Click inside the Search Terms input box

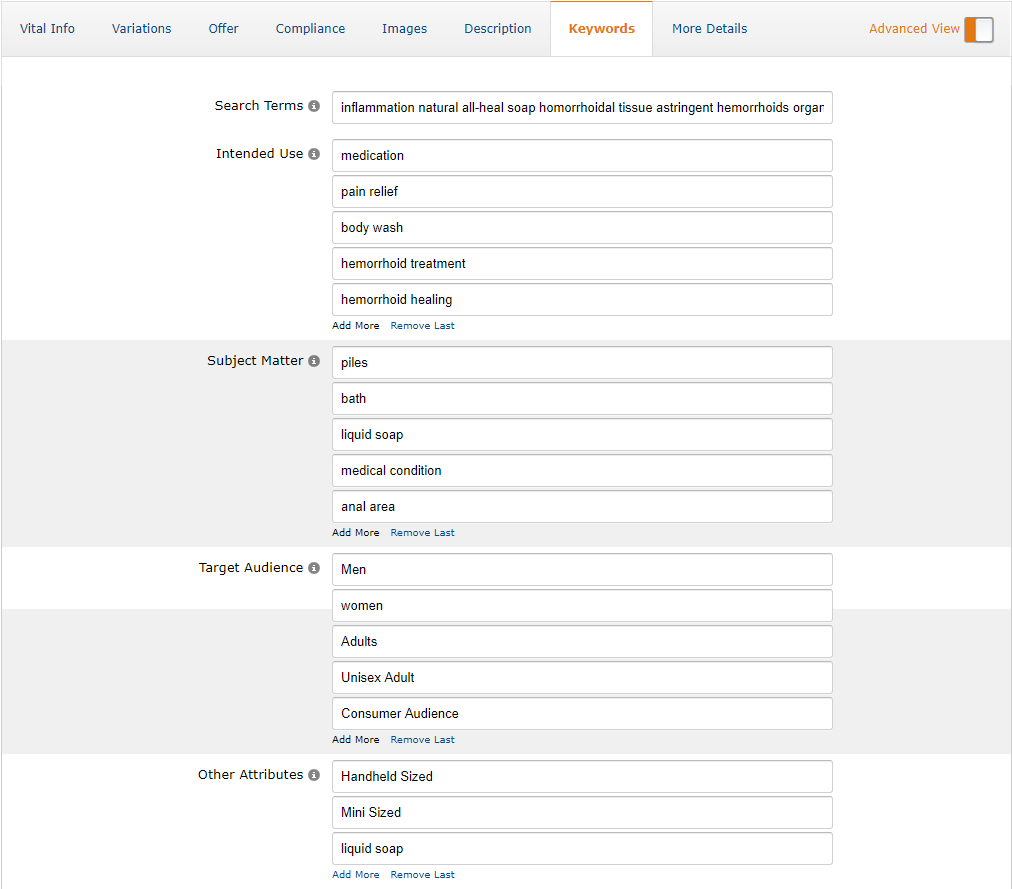pos(582,107)
